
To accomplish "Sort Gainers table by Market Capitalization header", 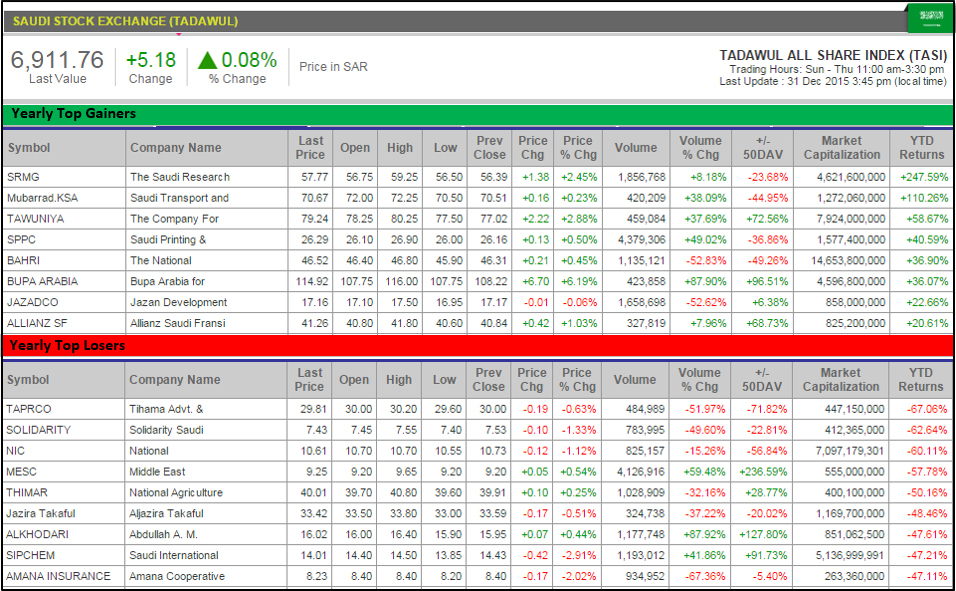I will click(x=841, y=148).
